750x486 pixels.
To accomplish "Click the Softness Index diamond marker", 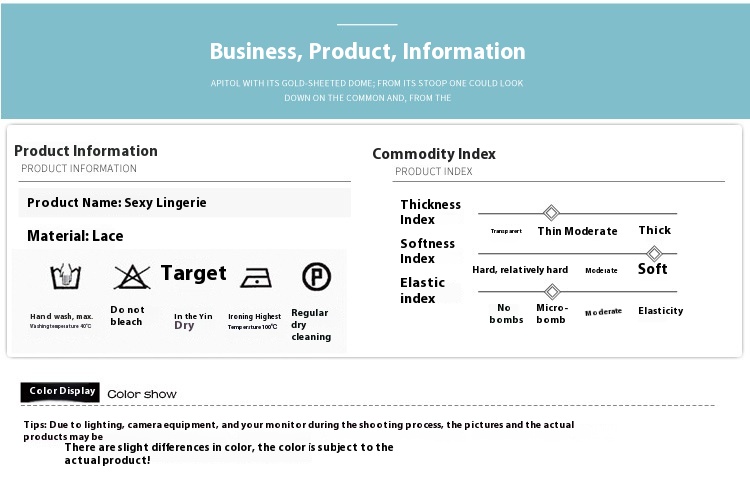I will (654, 253).
